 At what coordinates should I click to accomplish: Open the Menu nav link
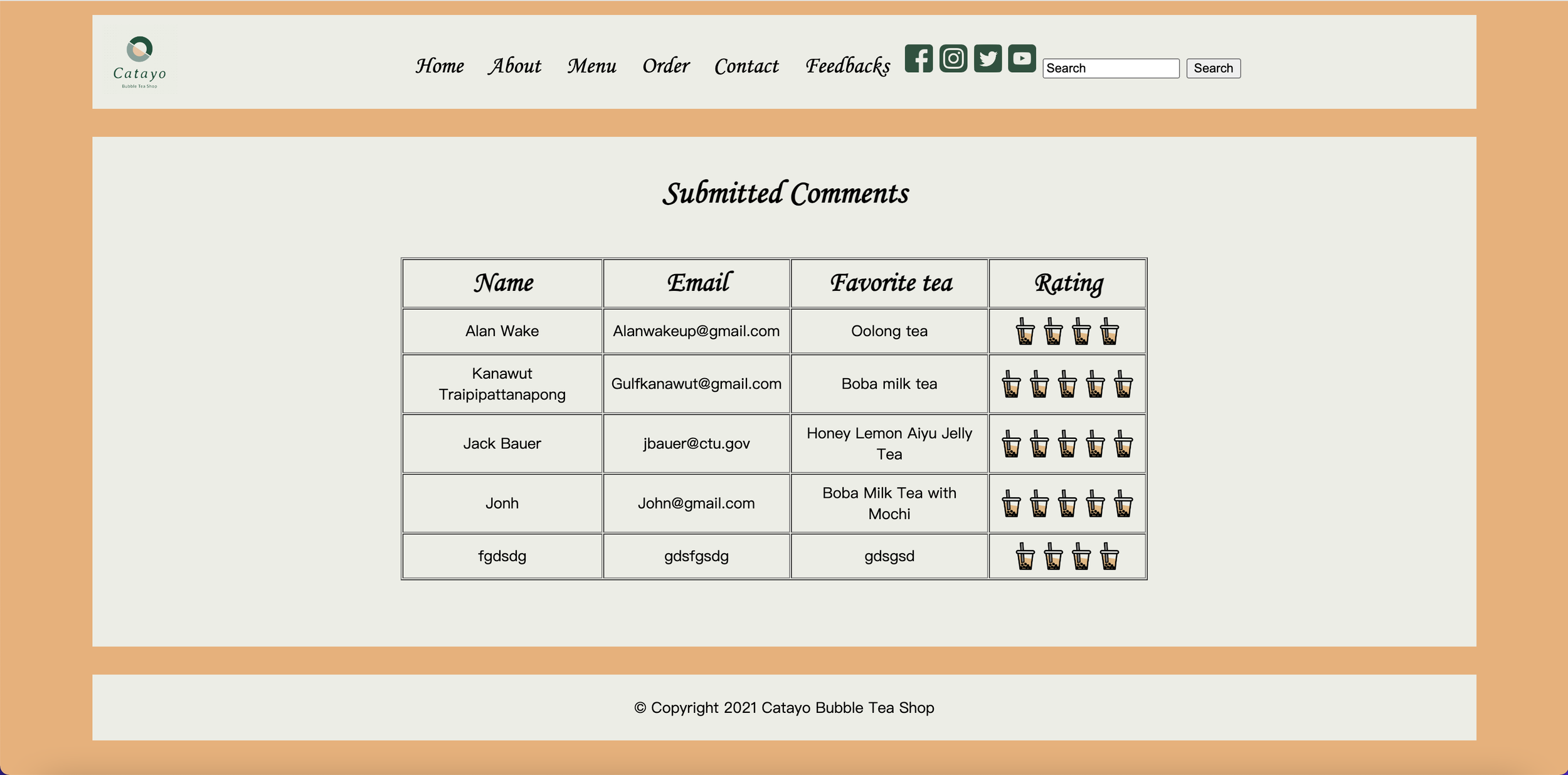point(591,66)
